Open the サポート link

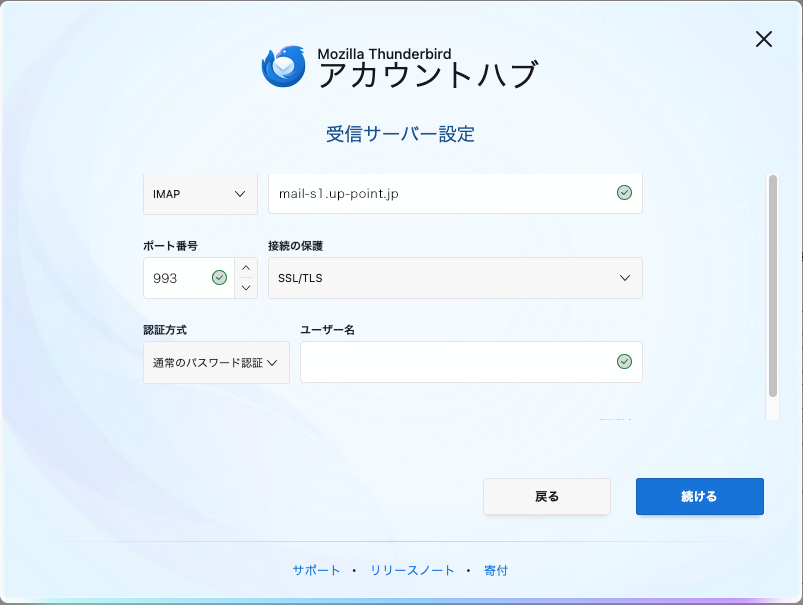click(316, 570)
